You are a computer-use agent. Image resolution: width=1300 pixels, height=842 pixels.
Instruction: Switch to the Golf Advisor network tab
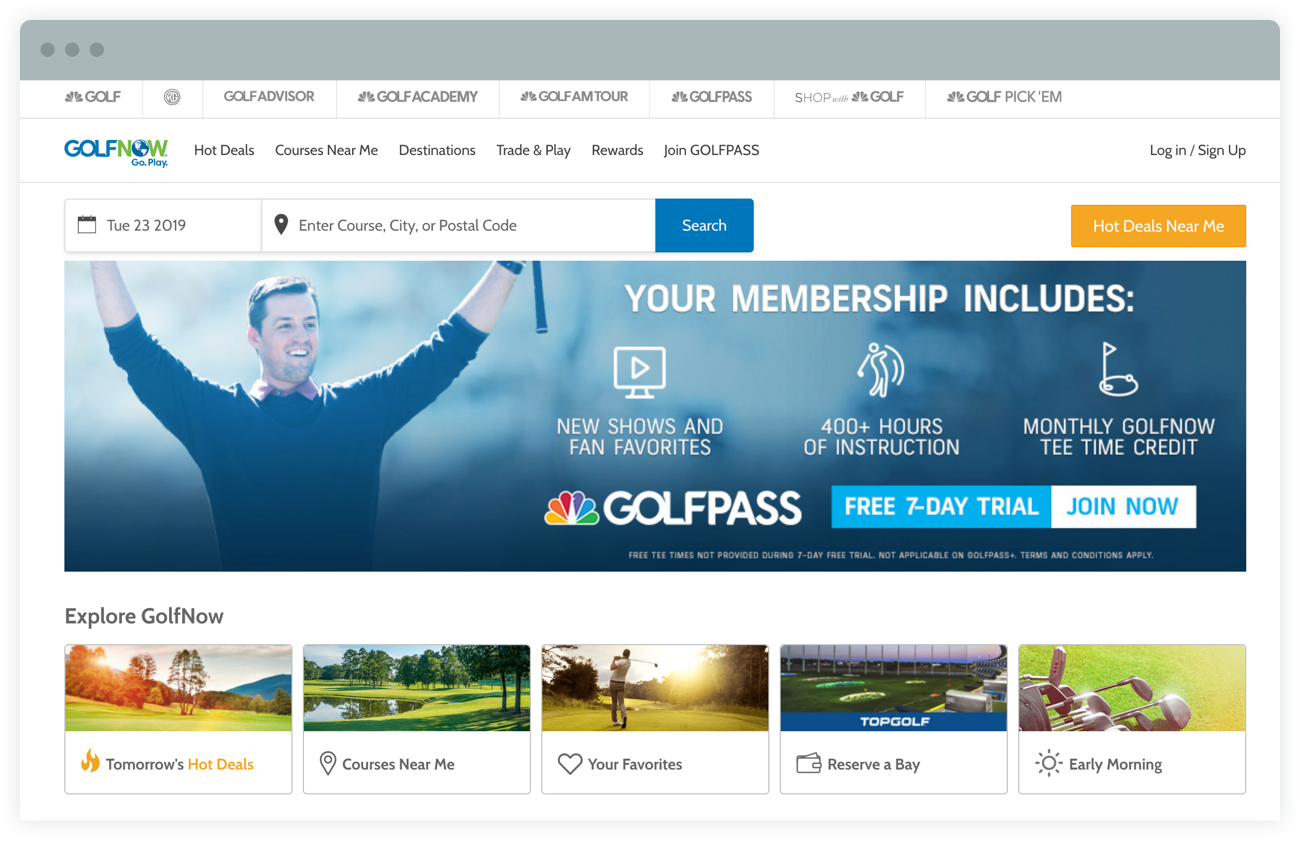click(269, 97)
